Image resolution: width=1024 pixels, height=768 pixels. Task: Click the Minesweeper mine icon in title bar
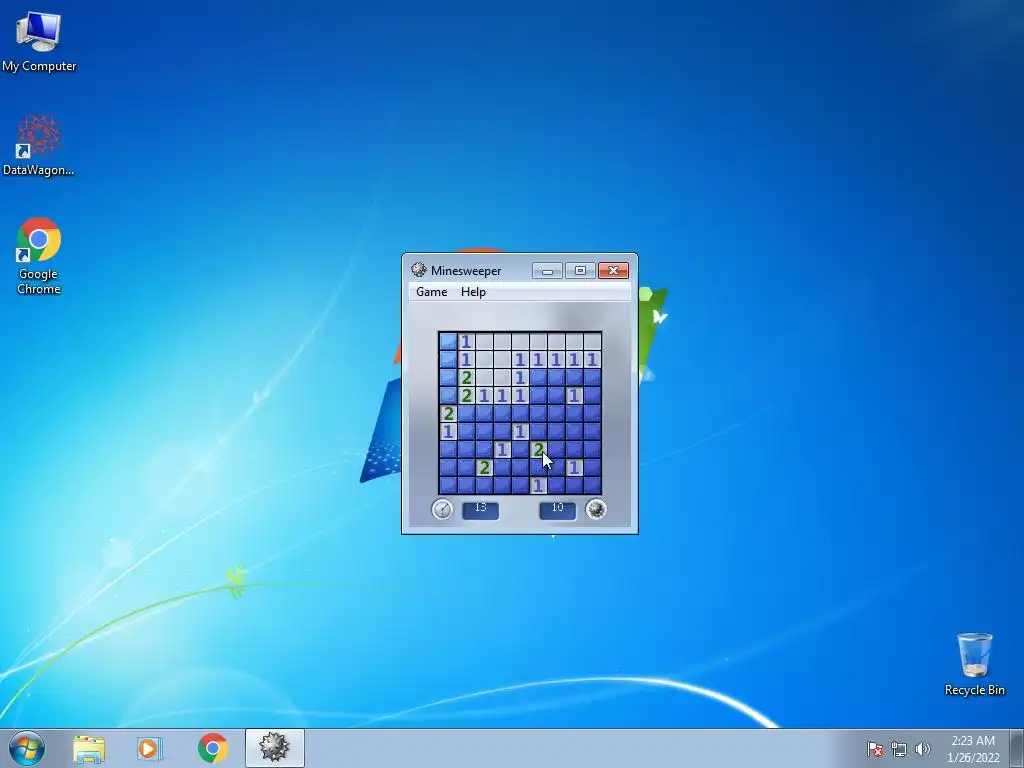point(419,270)
